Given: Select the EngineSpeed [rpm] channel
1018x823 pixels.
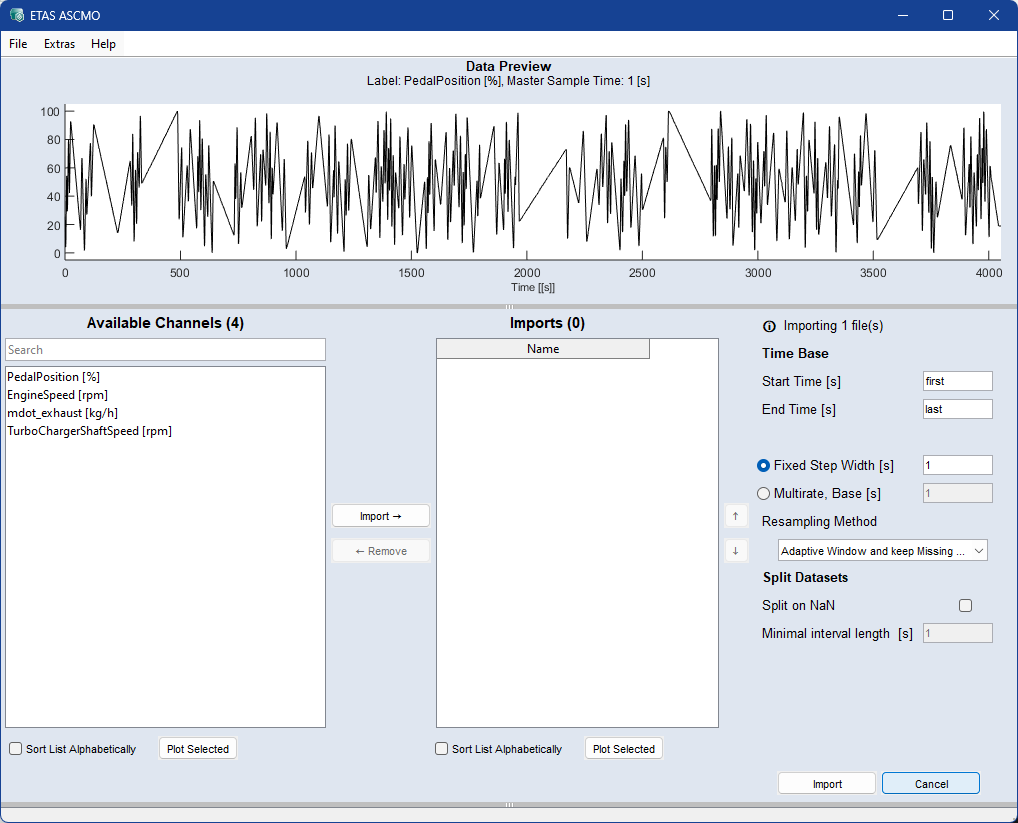Looking at the screenshot, I should 57,395.
